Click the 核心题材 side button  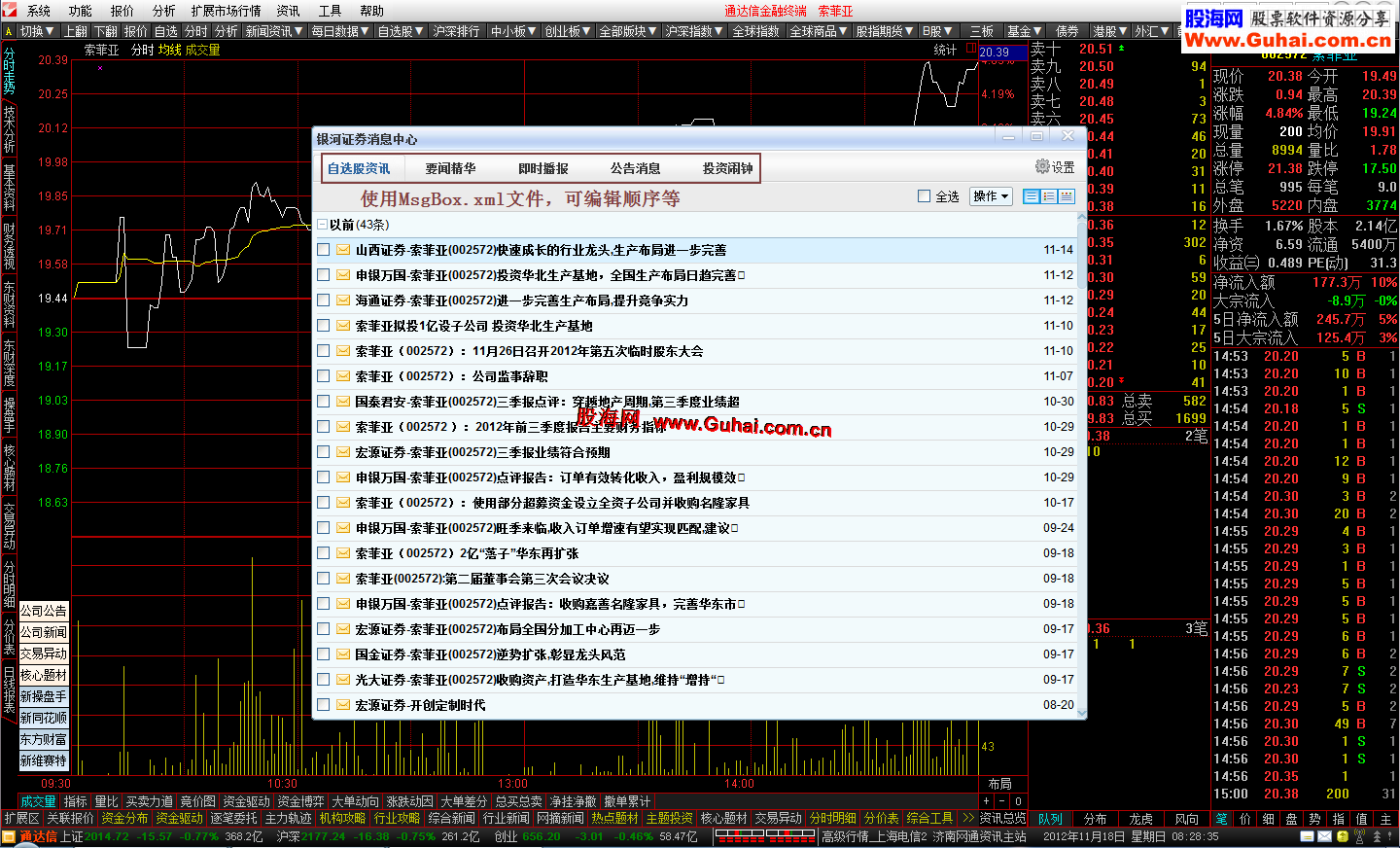click(44, 675)
